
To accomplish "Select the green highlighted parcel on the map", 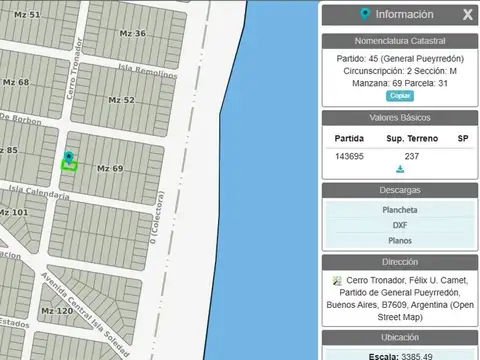I will 69,166.
